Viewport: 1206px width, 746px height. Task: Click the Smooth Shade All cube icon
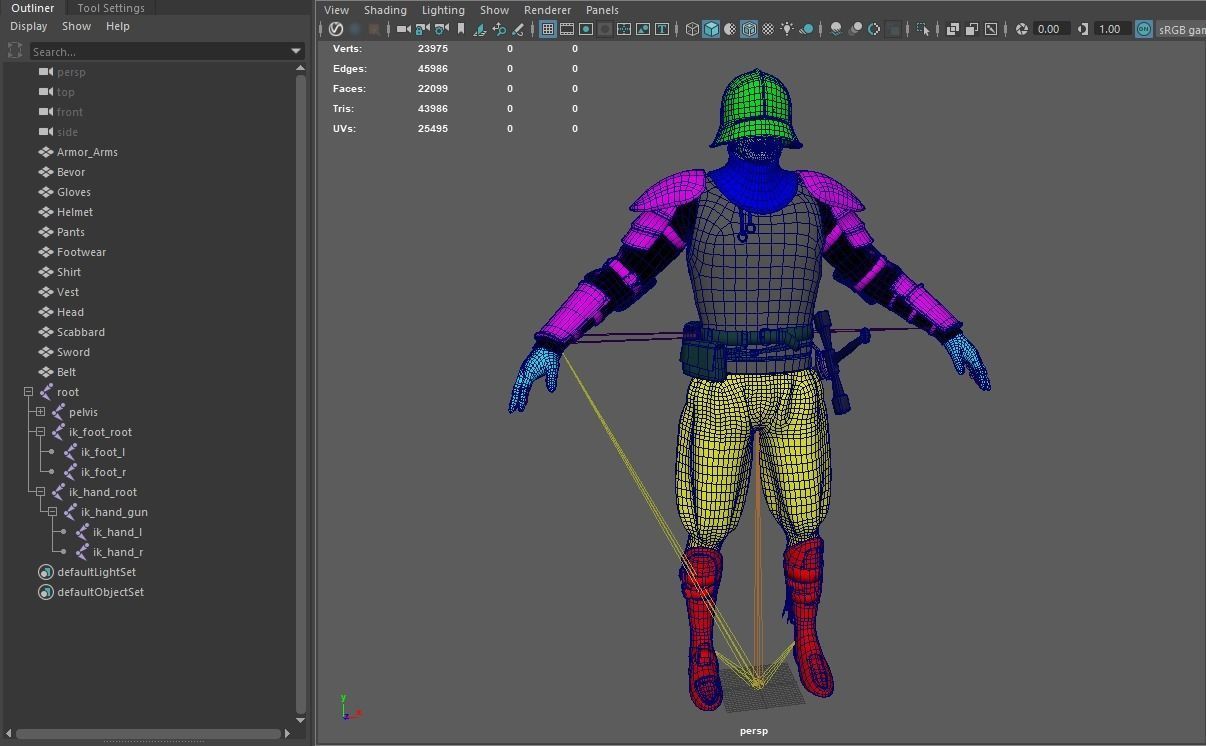tap(711, 29)
